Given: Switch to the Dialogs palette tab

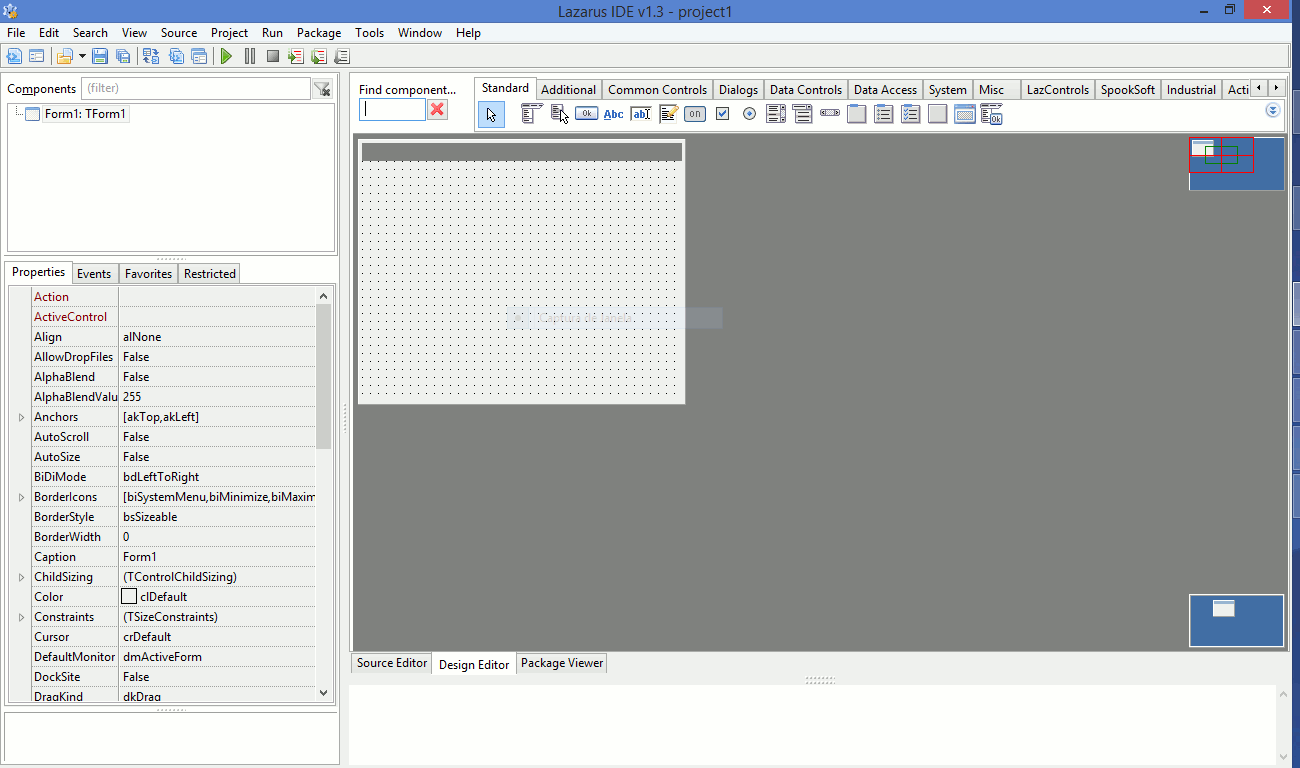Looking at the screenshot, I should 738,90.
